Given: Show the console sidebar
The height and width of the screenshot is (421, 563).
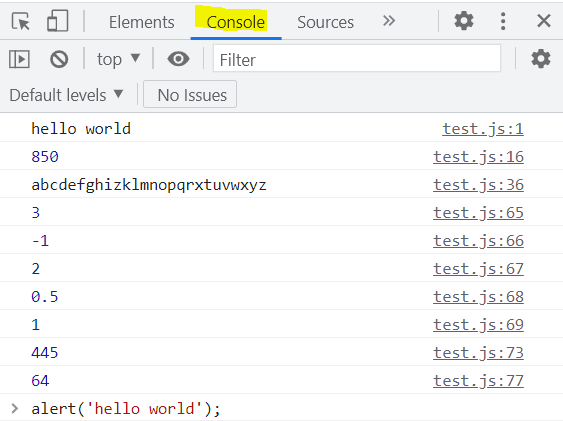Looking at the screenshot, I should (19, 59).
